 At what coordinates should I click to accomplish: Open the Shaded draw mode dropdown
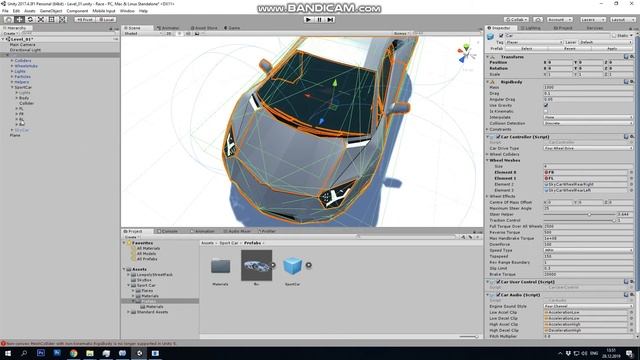(142, 33)
